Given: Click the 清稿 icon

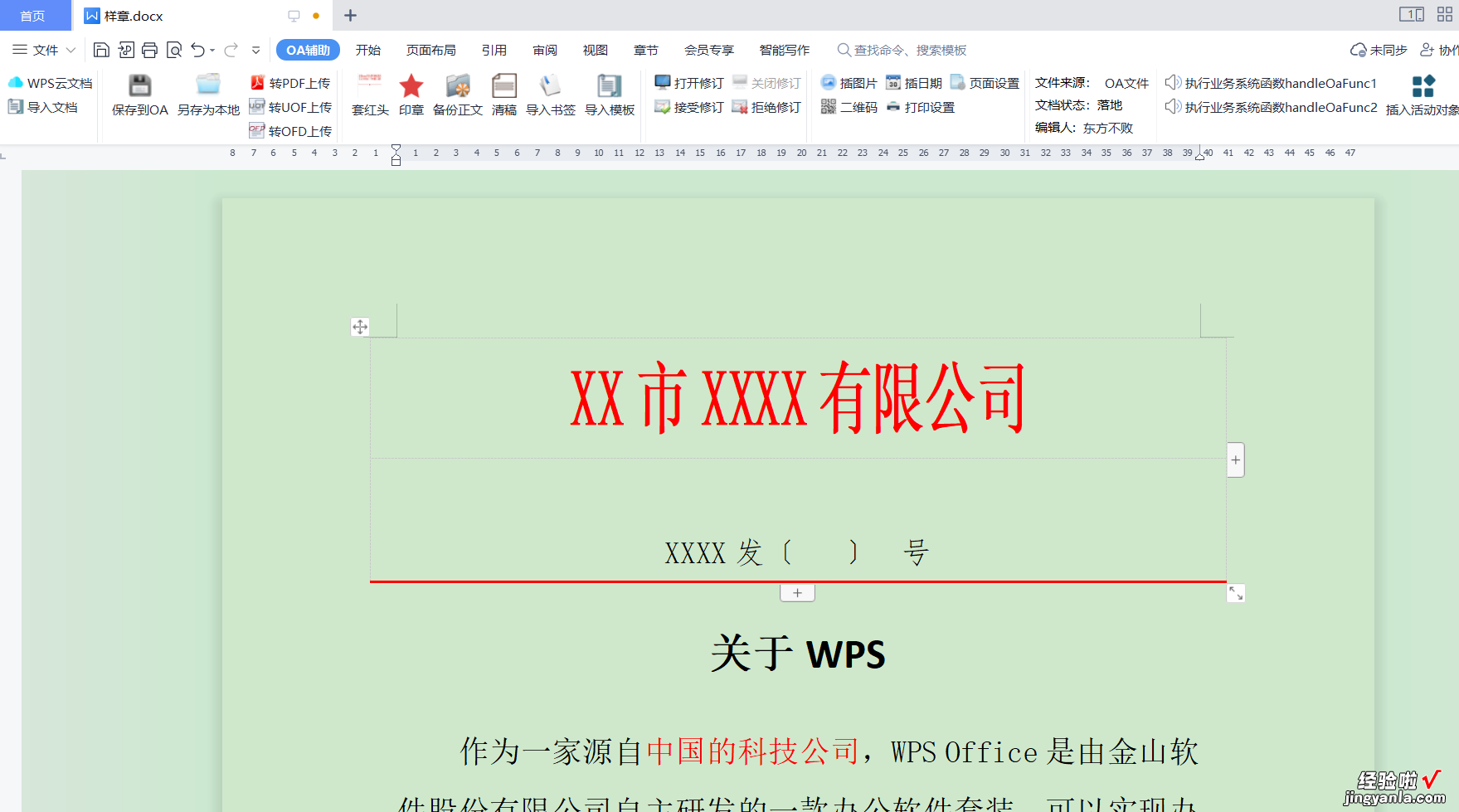Looking at the screenshot, I should pos(504,85).
